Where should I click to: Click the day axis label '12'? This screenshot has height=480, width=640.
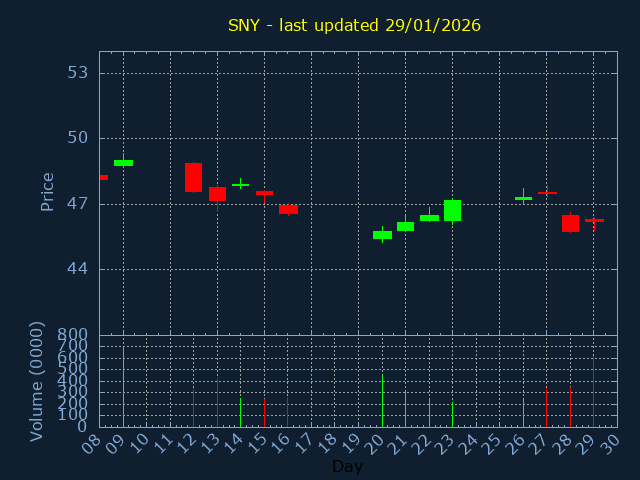click(x=186, y=444)
